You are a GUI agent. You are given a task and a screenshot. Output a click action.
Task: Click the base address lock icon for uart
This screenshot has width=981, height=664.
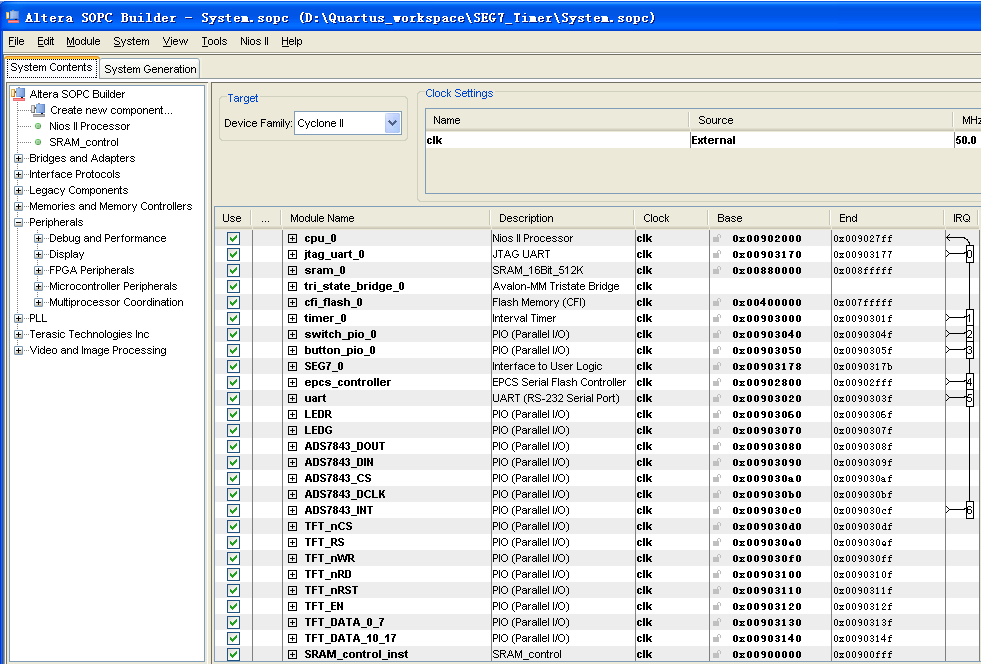click(717, 399)
